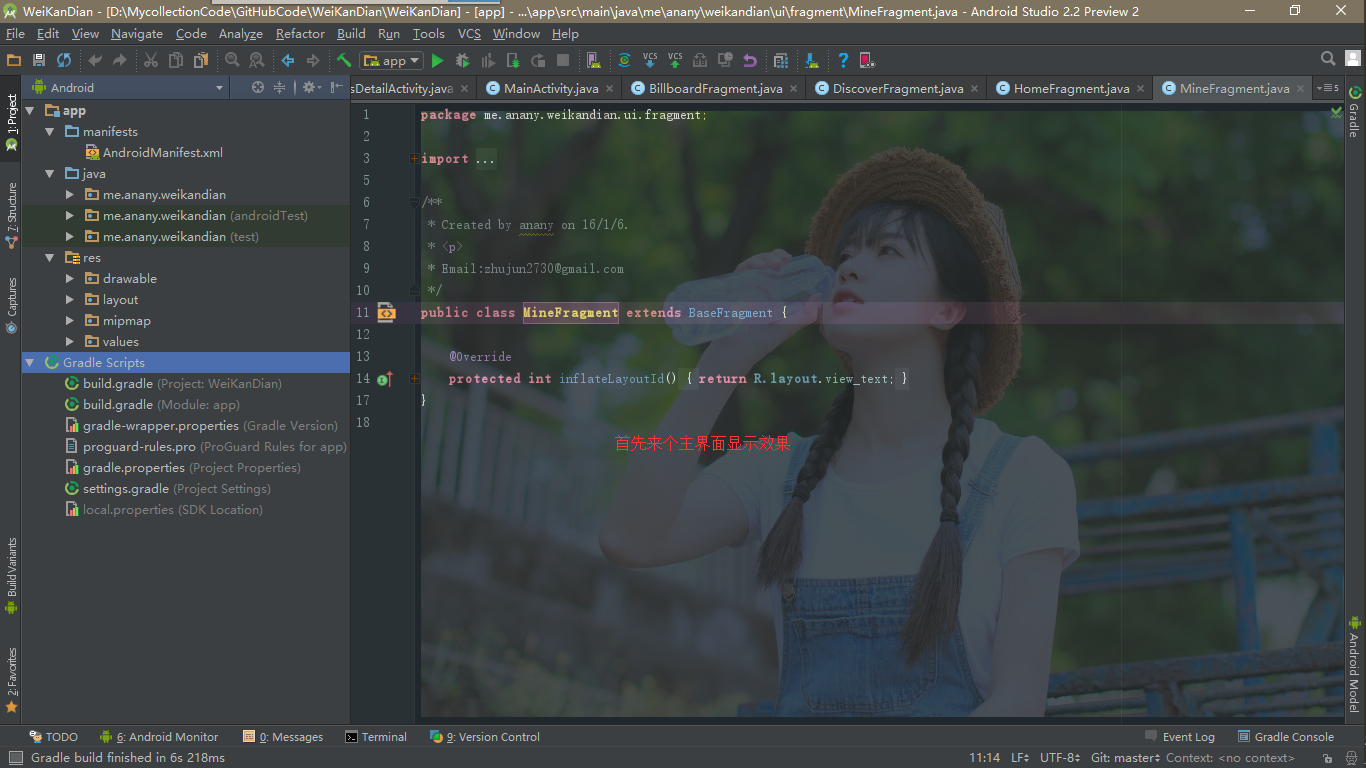Open the Event Log
This screenshot has height=768, width=1366.
(x=1180, y=737)
